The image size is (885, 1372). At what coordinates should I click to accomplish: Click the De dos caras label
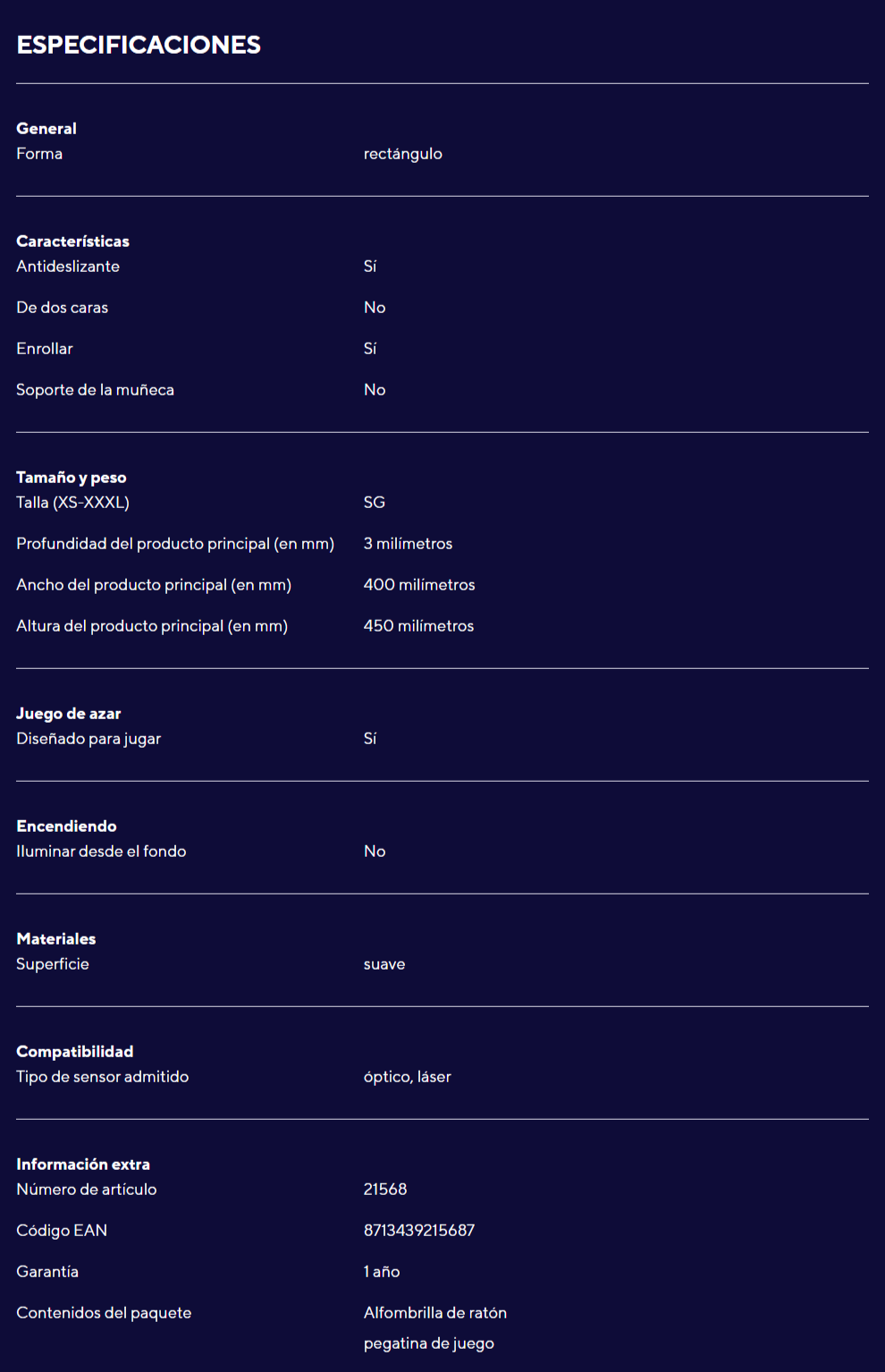click(62, 308)
